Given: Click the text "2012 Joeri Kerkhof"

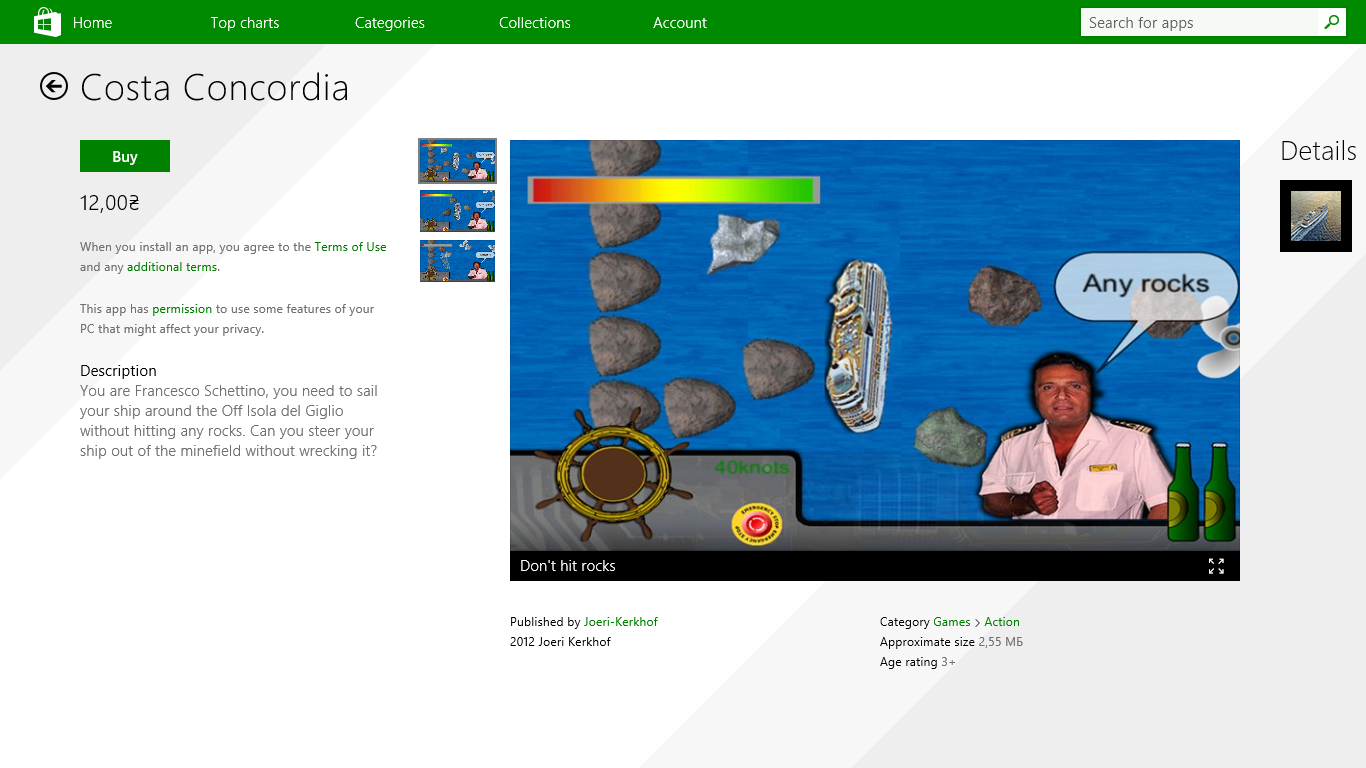Looking at the screenshot, I should [x=560, y=642].
